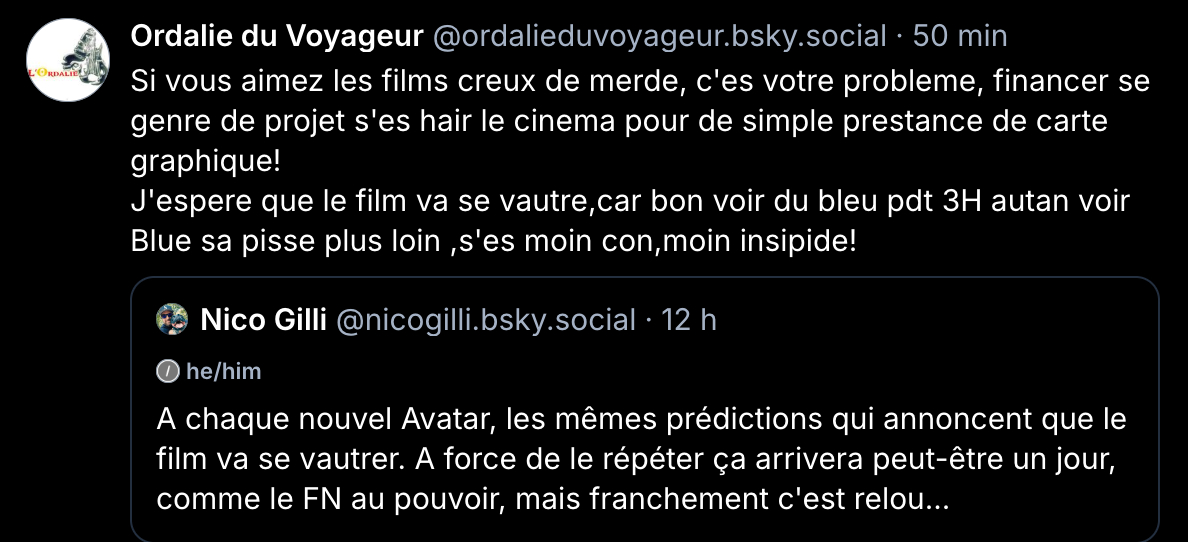Visit the @ordalieduvoyageur.bsky.social handle

(x=659, y=37)
